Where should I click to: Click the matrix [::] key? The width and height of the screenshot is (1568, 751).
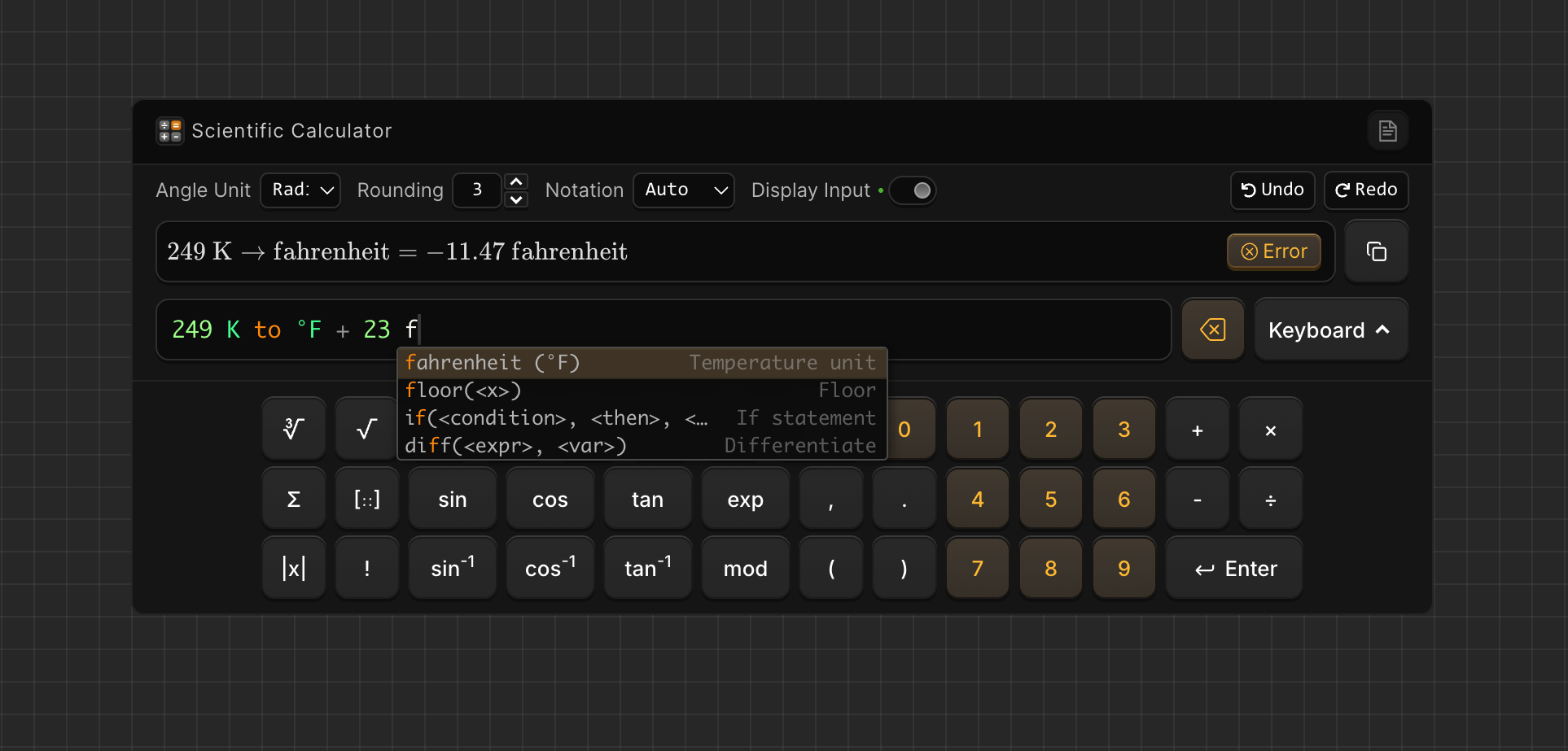click(366, 498)
